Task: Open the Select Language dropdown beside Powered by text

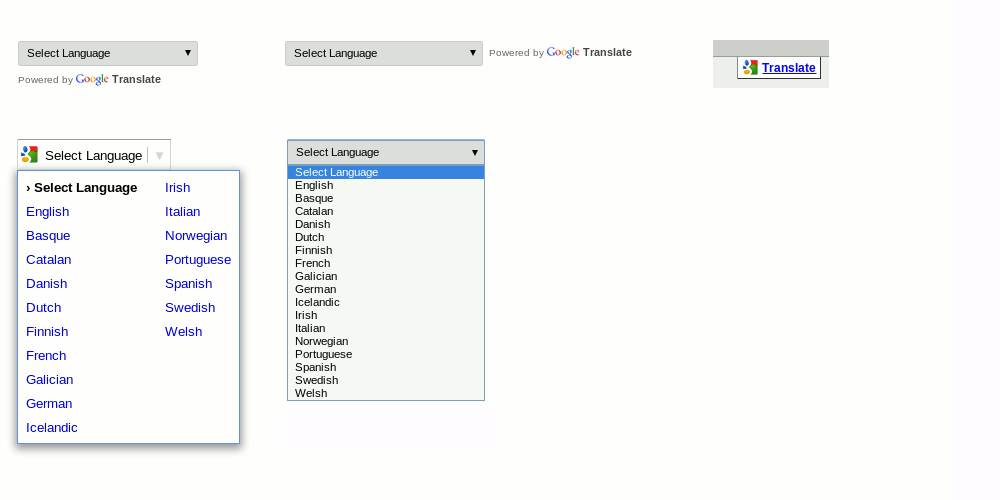Action: 383,53
